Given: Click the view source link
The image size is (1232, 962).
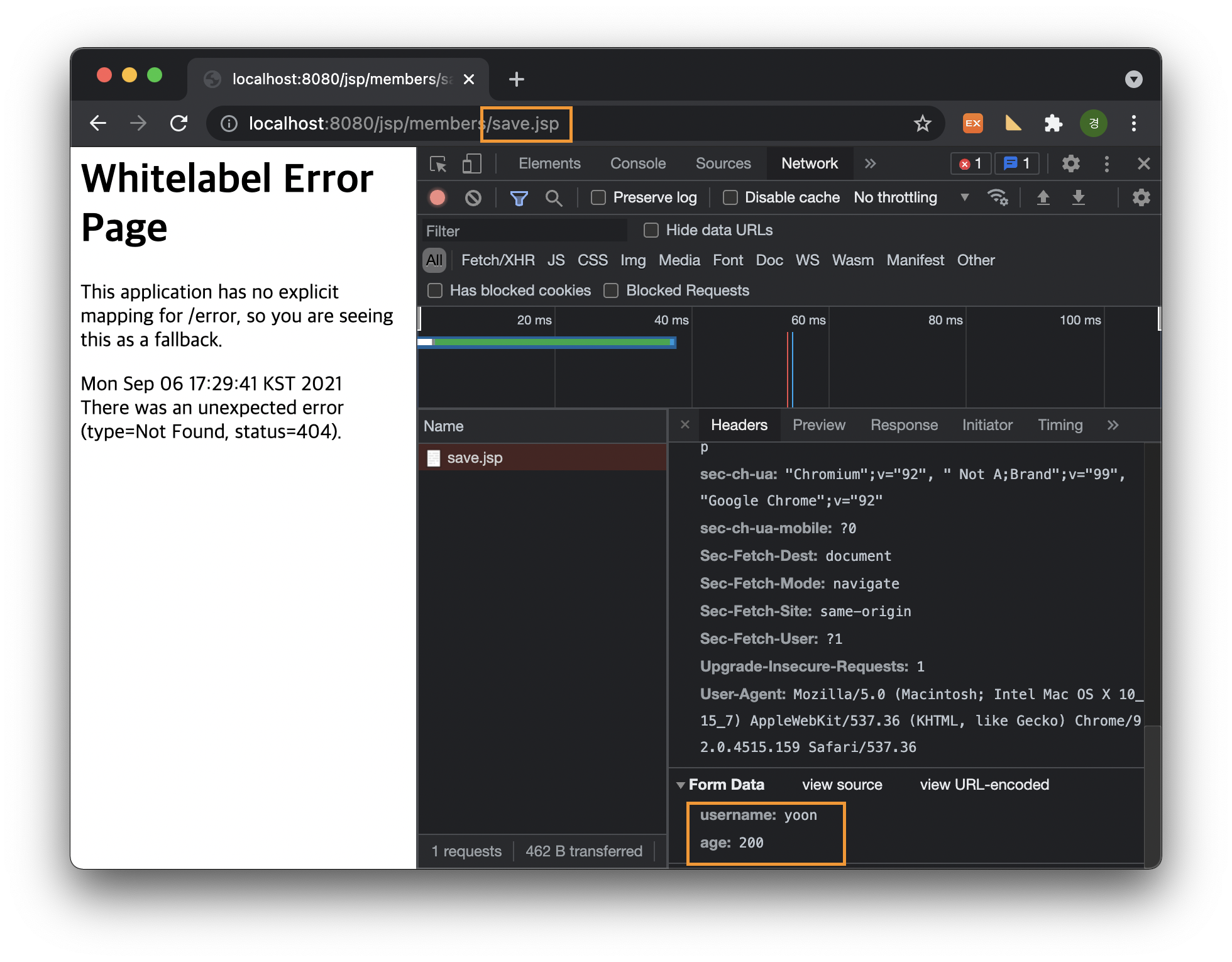Looking at the screenshot, I should 842,785.
